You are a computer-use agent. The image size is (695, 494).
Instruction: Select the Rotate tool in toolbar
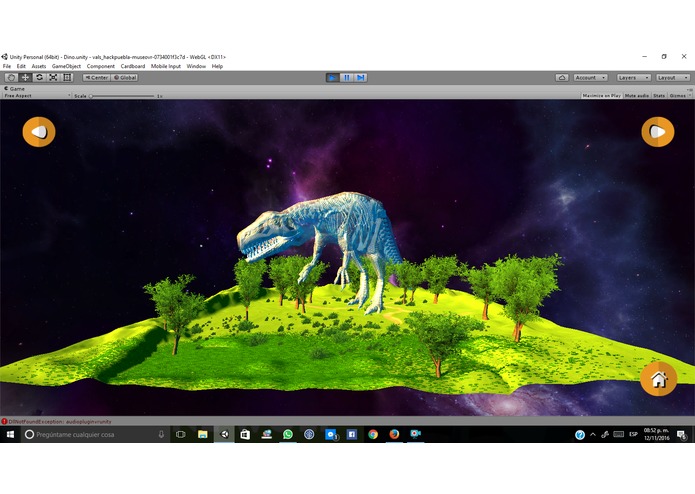point(39,78)
